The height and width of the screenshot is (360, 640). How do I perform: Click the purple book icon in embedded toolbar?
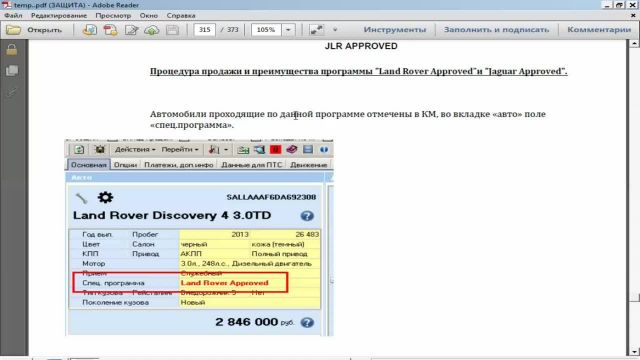click(x=291, y=150)
